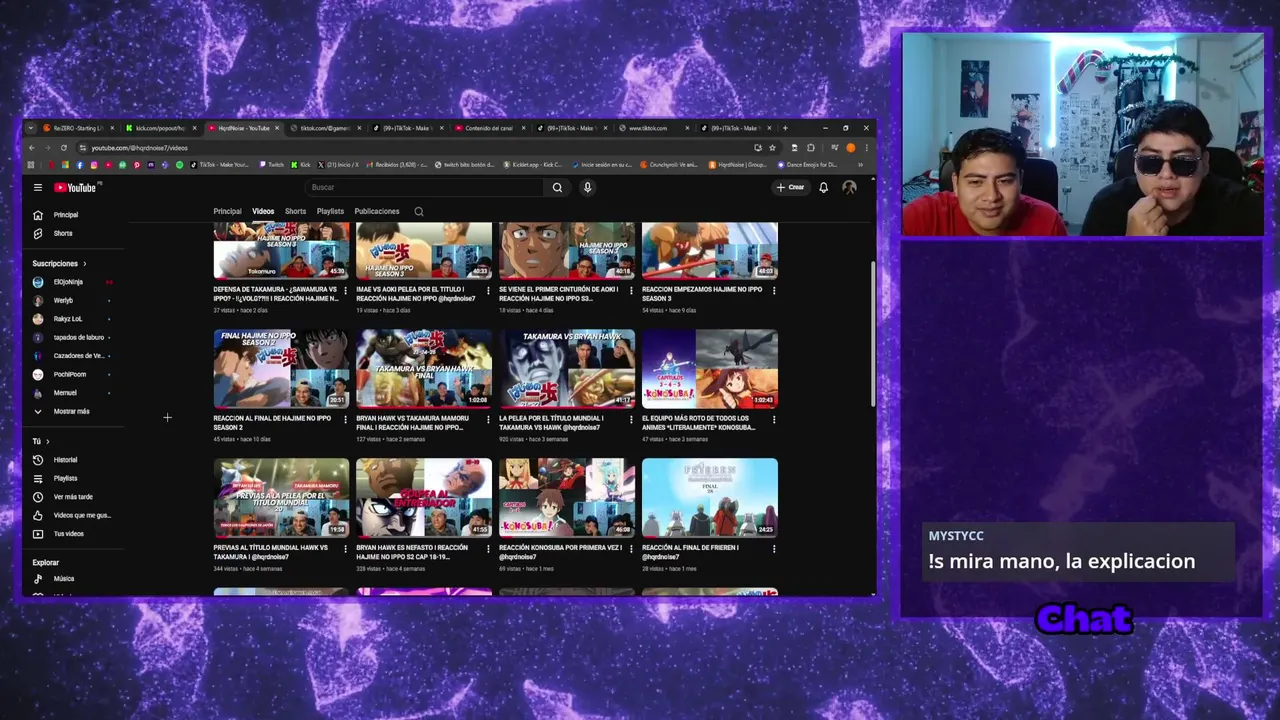This screenshot has width=1280, height=720.
Task: Click the page vertical scrollbar
Action: (x=873, y=335)
